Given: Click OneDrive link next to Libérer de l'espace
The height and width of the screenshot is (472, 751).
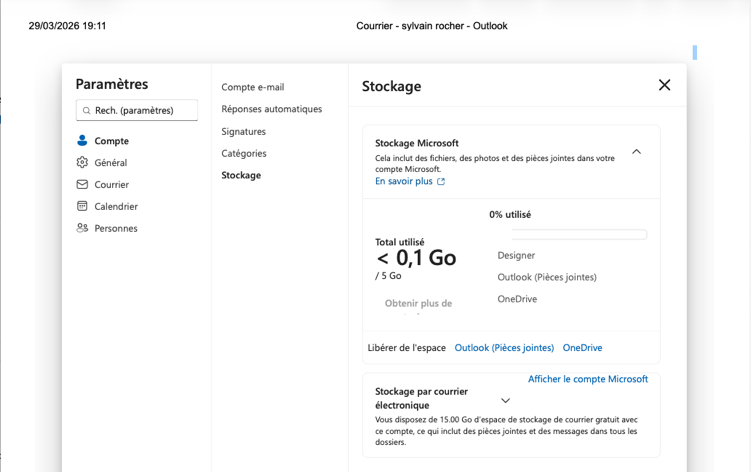Looking at the screenshot, I should coord(582,348).
